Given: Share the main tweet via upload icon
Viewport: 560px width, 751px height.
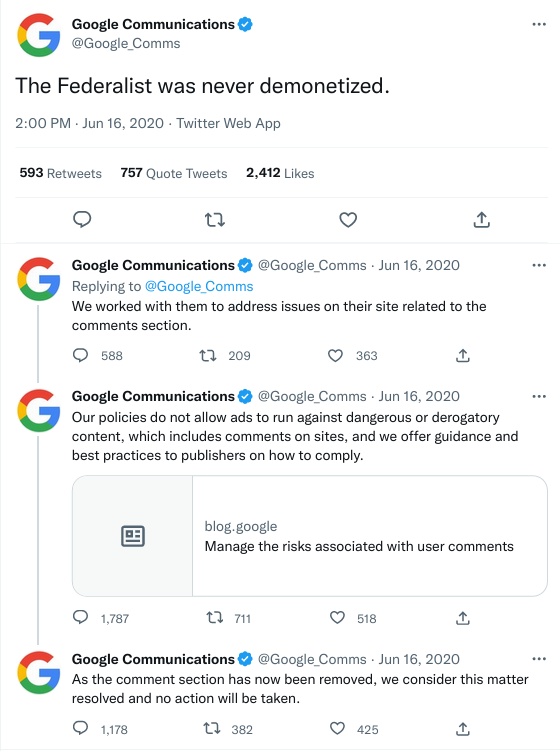Looking at the screenshot, I should 481,220.
